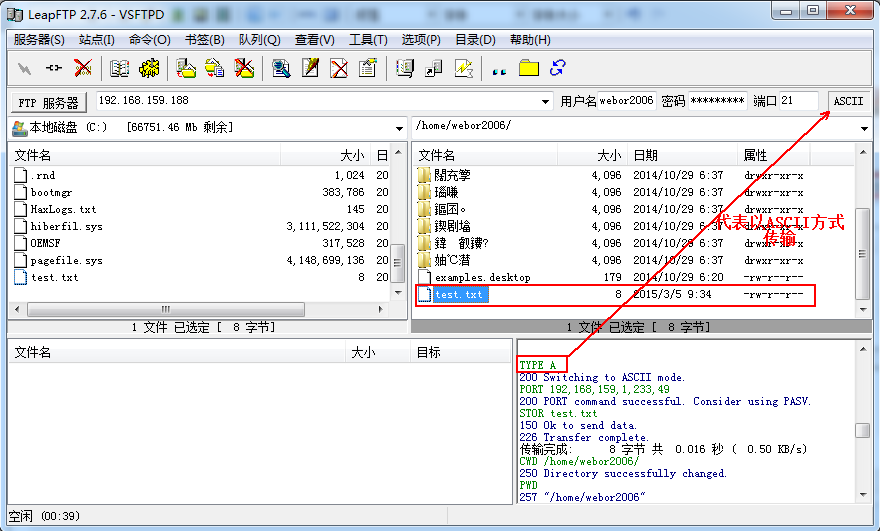This screenshot has height=531, width=880.
Task: Select local file HaxLogs.txt
Action: [x=63, y=209]
